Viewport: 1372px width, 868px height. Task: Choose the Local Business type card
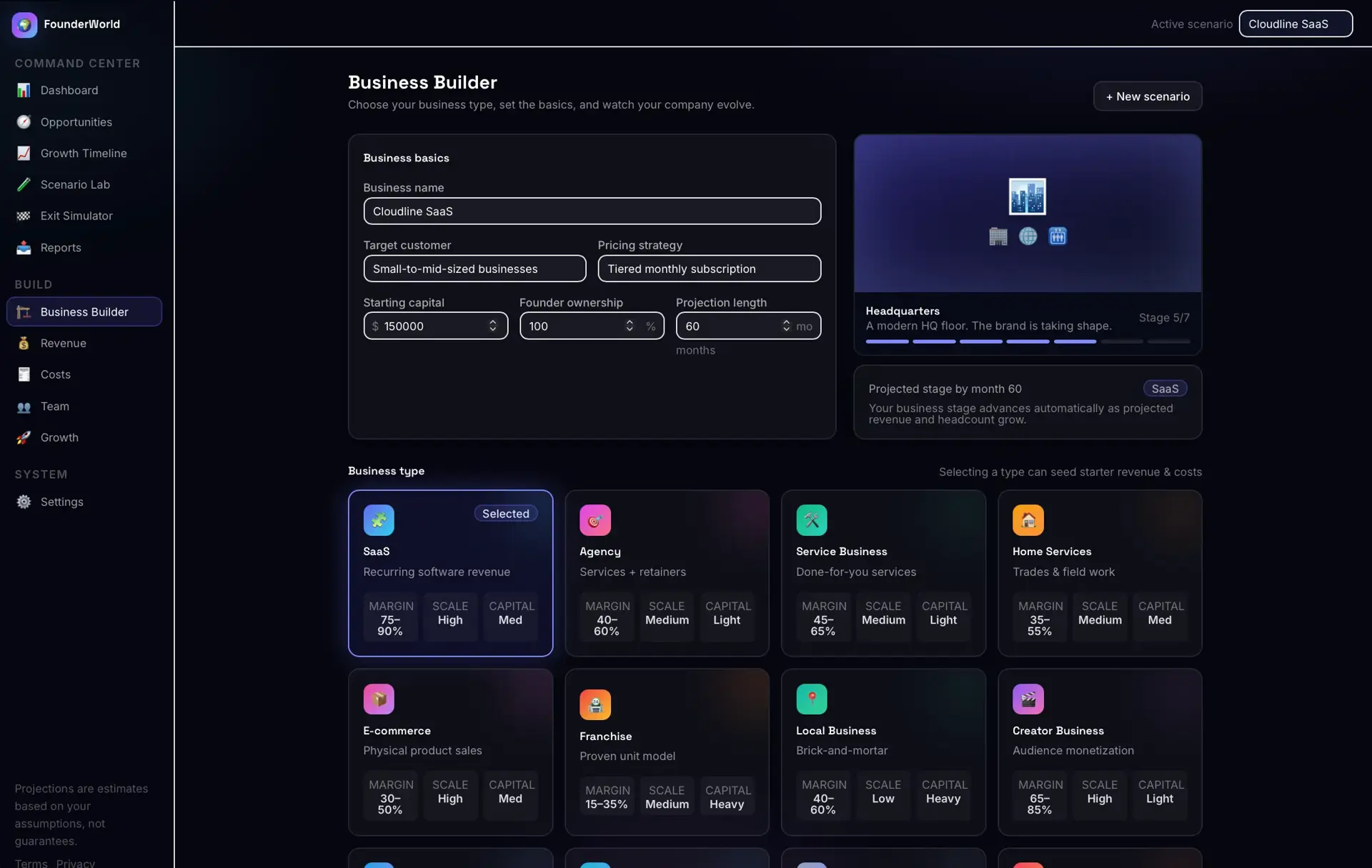[883, 752]
